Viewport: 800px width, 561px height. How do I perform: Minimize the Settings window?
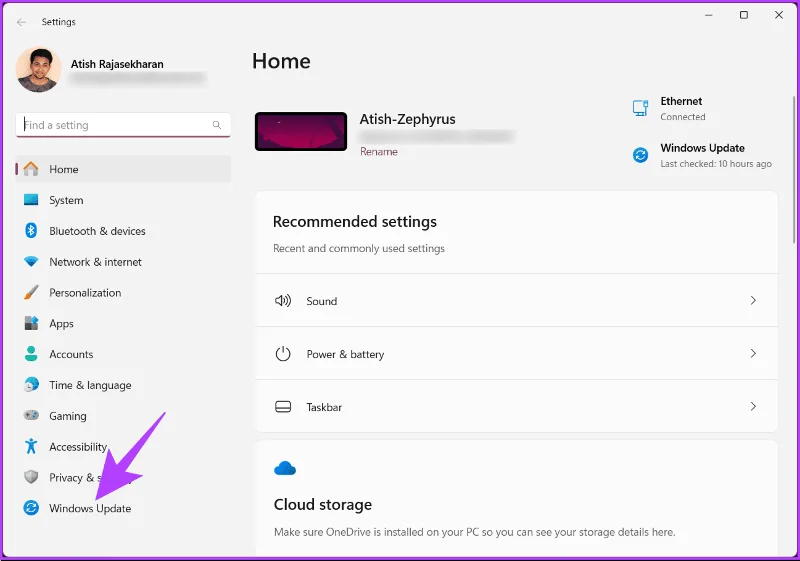(709, 15)
